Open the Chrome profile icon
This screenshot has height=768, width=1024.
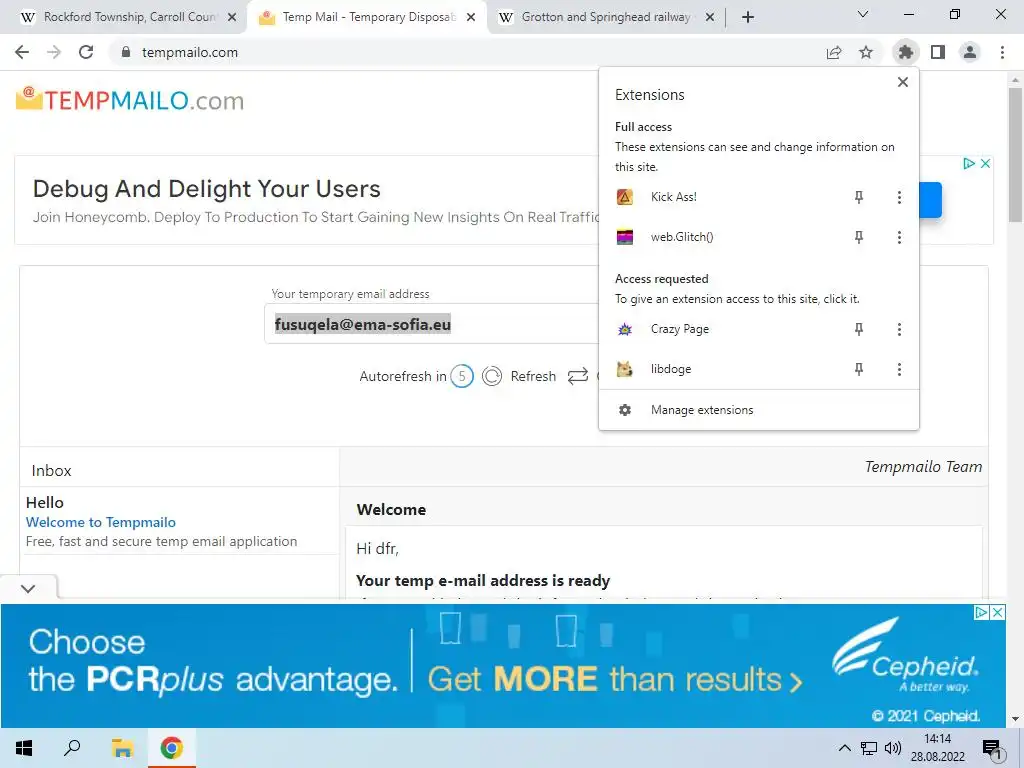(x=970, y=52)
